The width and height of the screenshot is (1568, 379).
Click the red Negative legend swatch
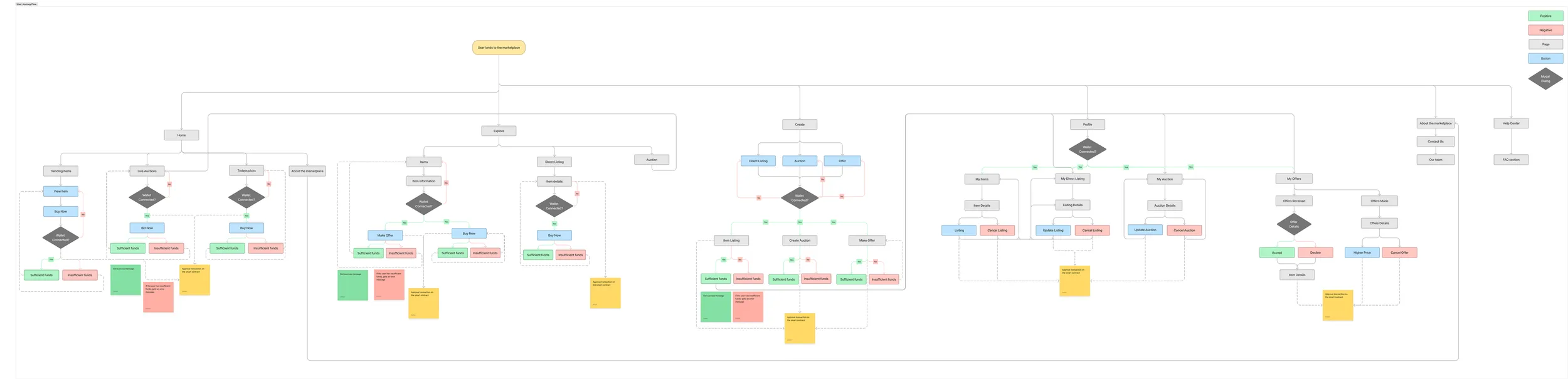pos(1545,30)
